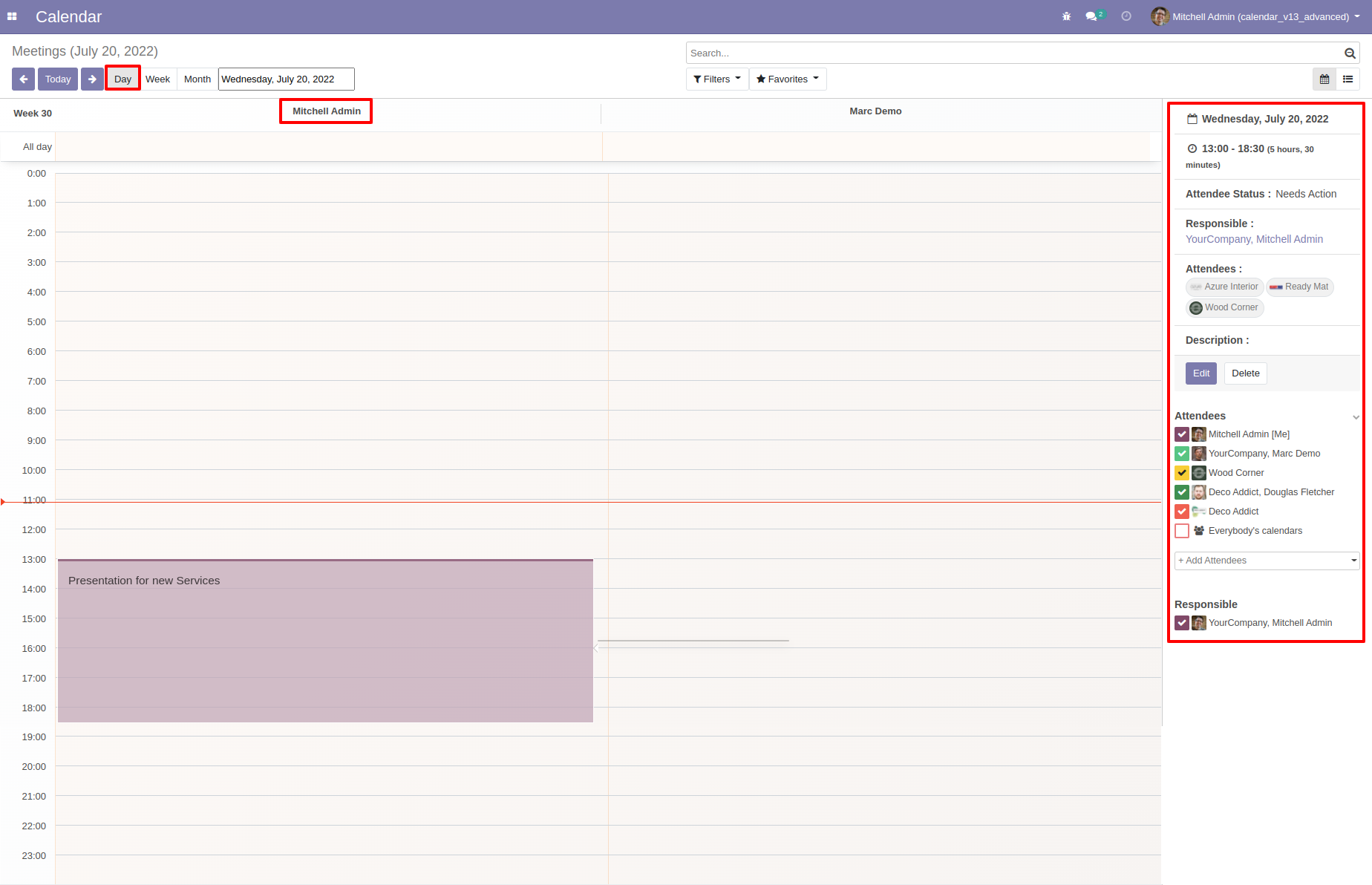This screenshot has width=1372, height=885.
Task: Open the apps grid menu icon
Action: click(x=12, y=16)
